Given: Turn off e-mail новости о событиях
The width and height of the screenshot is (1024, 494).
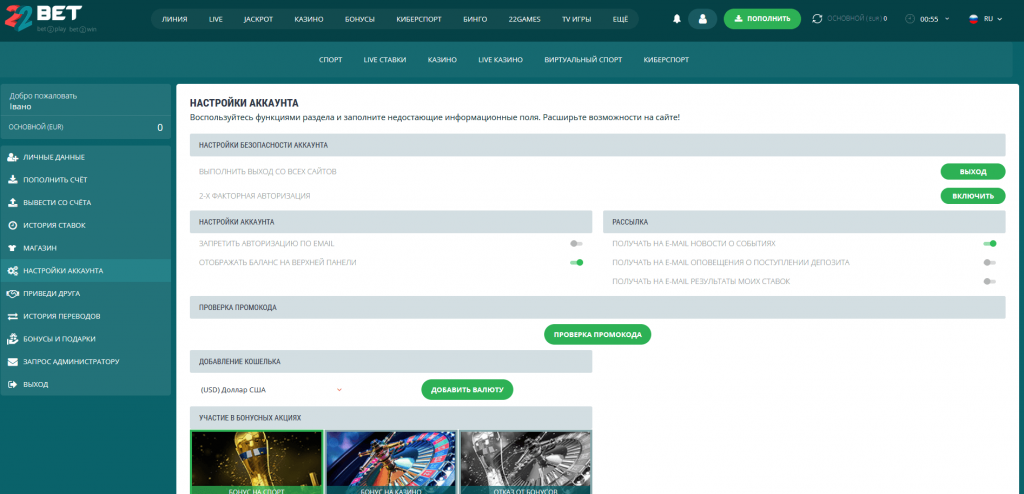Looking at the screenshot, I should pyautogui.click(x=989, y=243).
